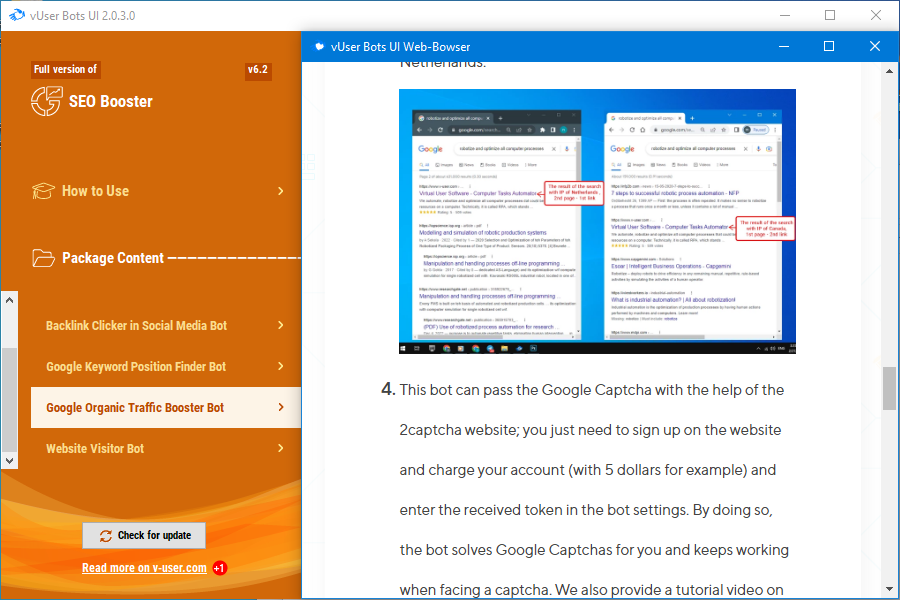Open the Read more on v-user.com link
The width and height of the screenshot is (900, 600).
click(144, 568)
